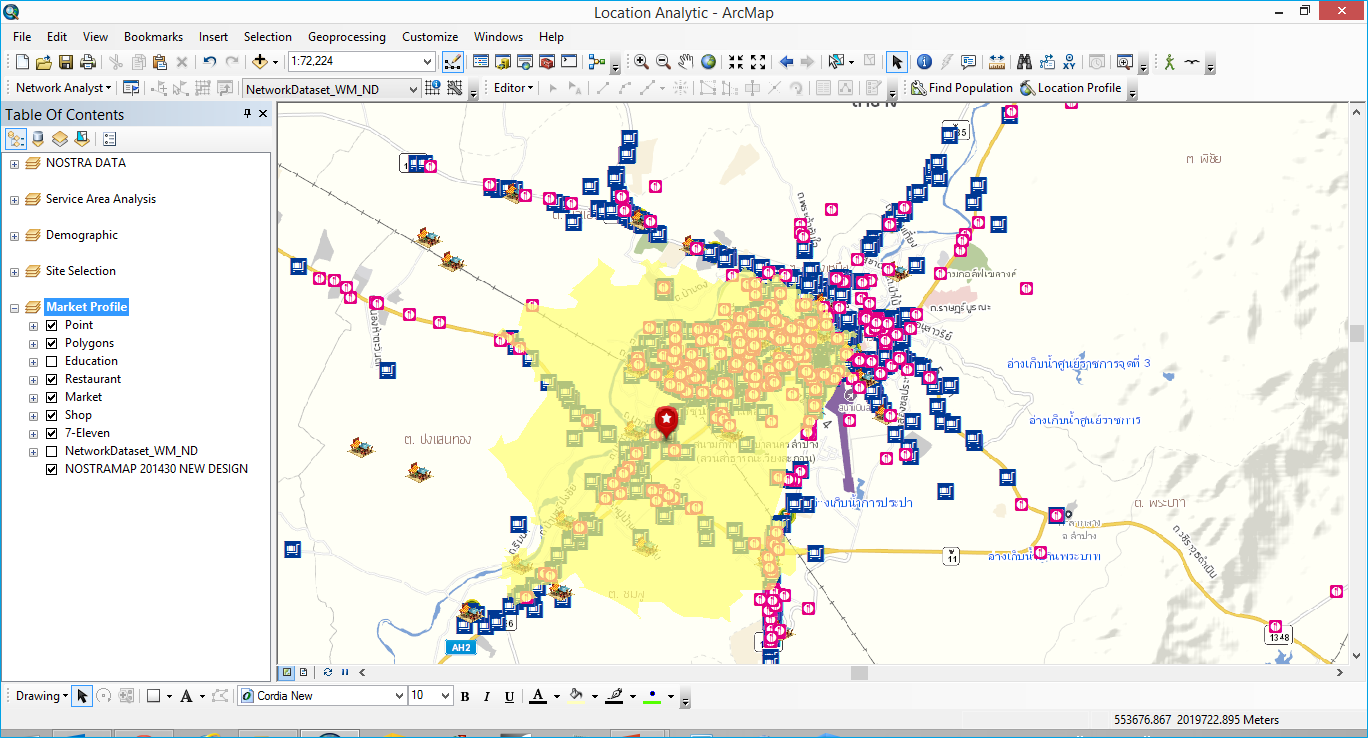Open the map scale 1:72,224 dropdown
1368x738 pixels.
428,62
